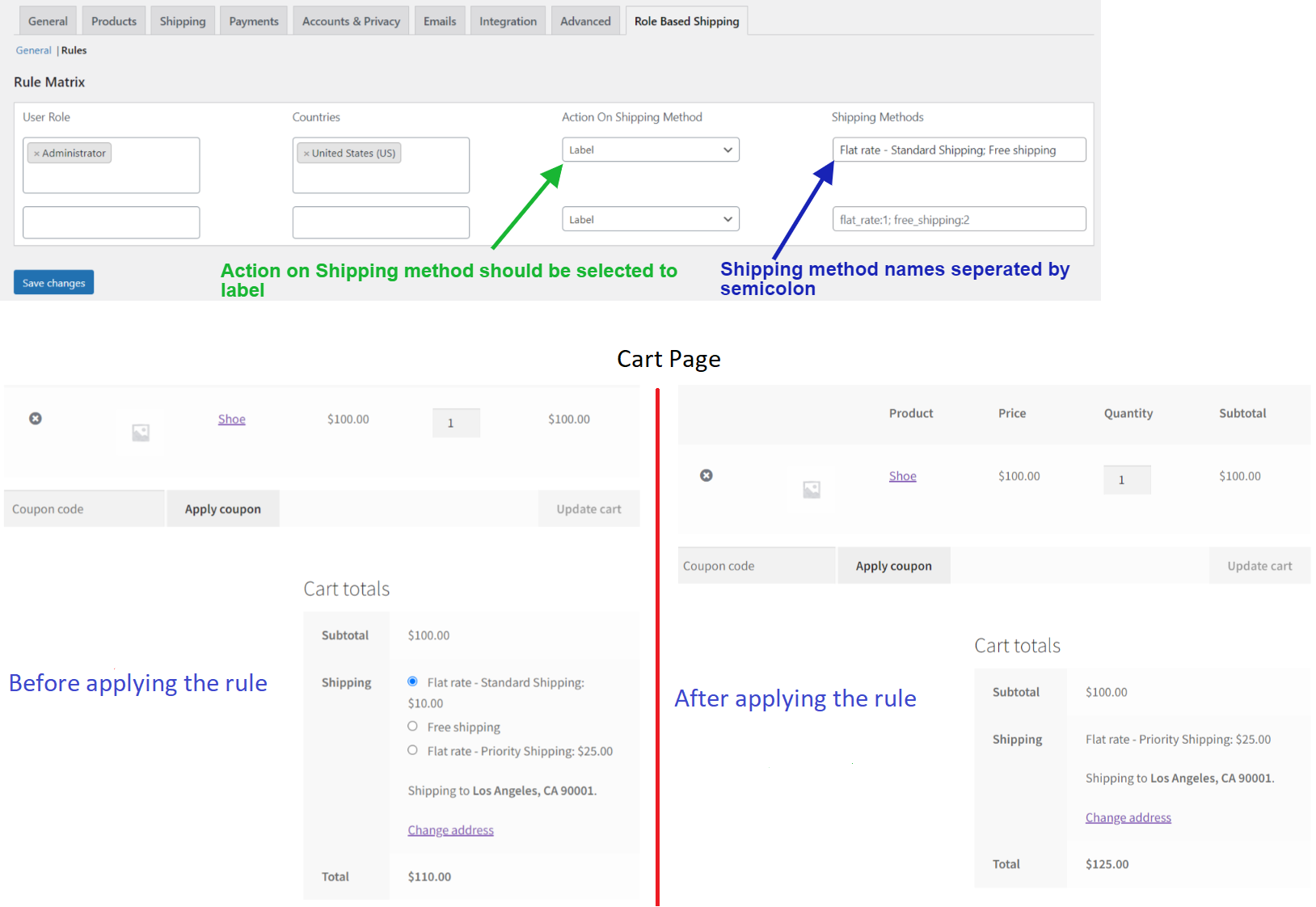This screenshot has width=1316, height=907.
Task: Remove Shoe item in left cart
Action: 36,418
